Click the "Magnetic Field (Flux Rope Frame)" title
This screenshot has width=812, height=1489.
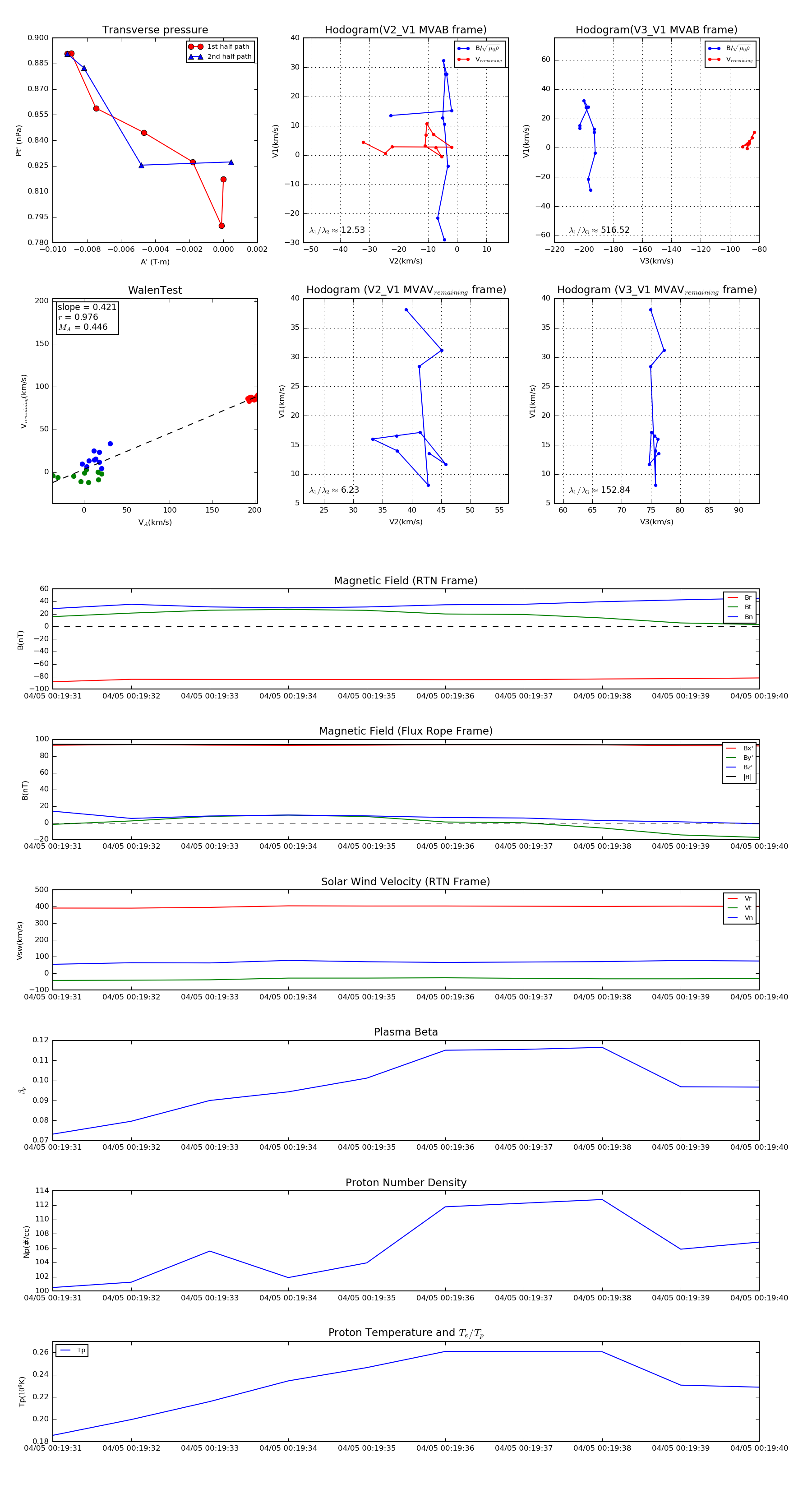click(x=406, y=731)
